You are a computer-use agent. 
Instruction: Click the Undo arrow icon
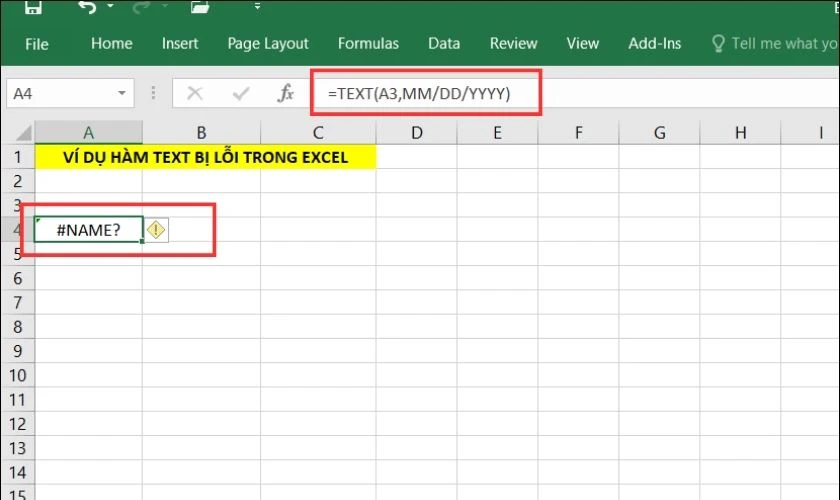pos(87,6)
